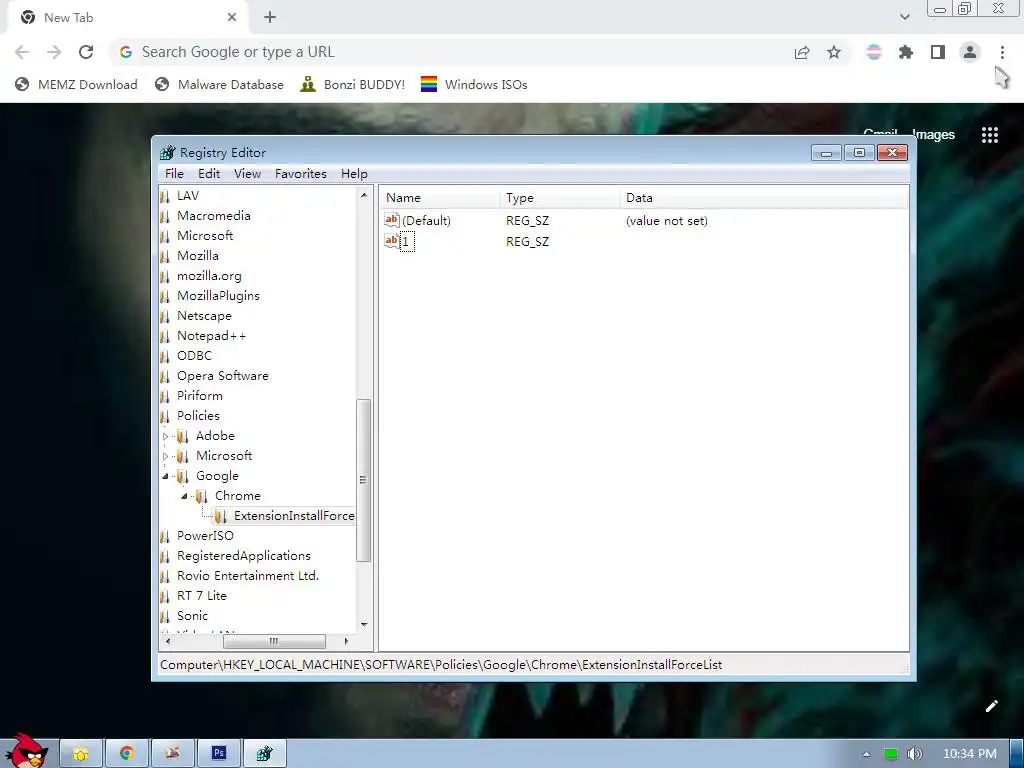Close the New Tab tab
Screen dimensions: 1024x768
[x=232, y=18]
